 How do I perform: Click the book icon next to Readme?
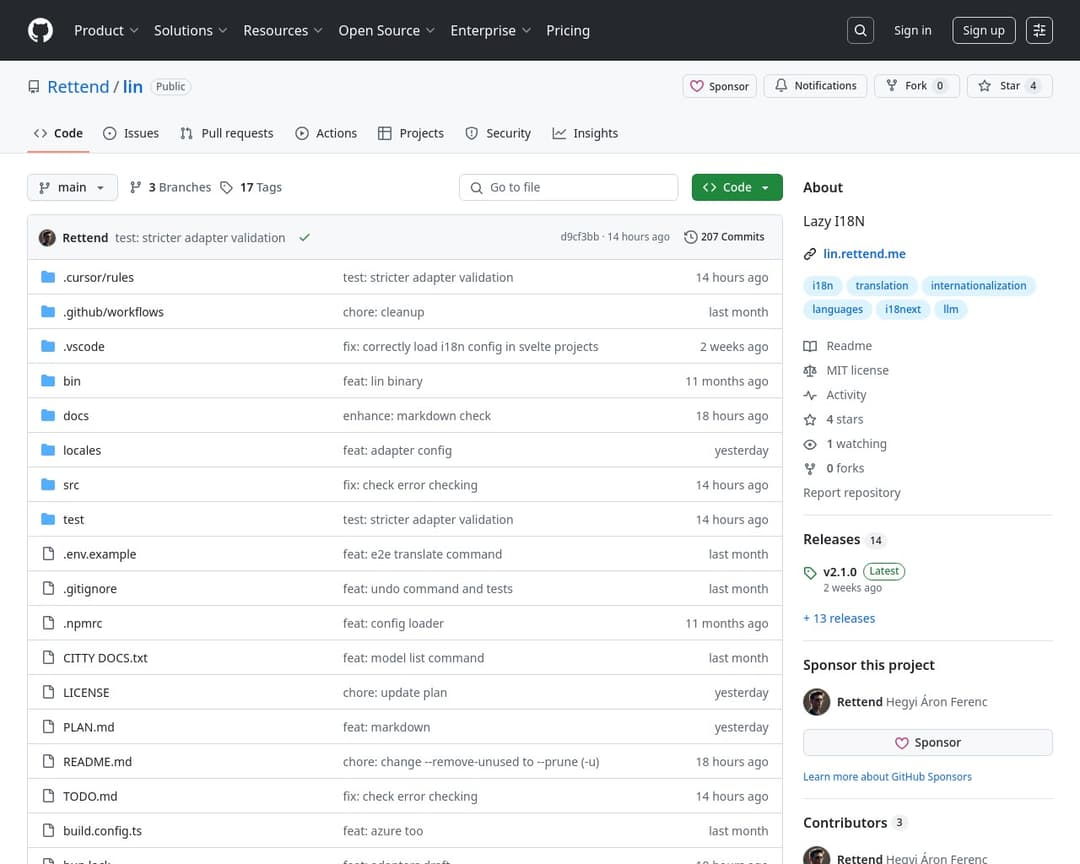[x=810, y=346]
